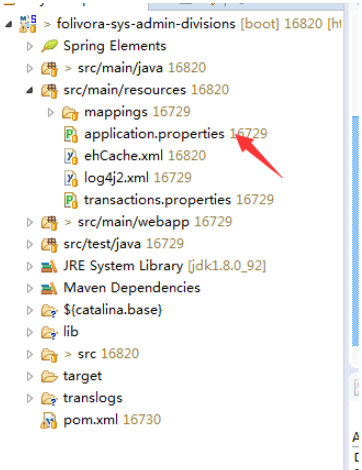Expand the mappings folder
The image size is (362, 470).
tap(51, 112)
